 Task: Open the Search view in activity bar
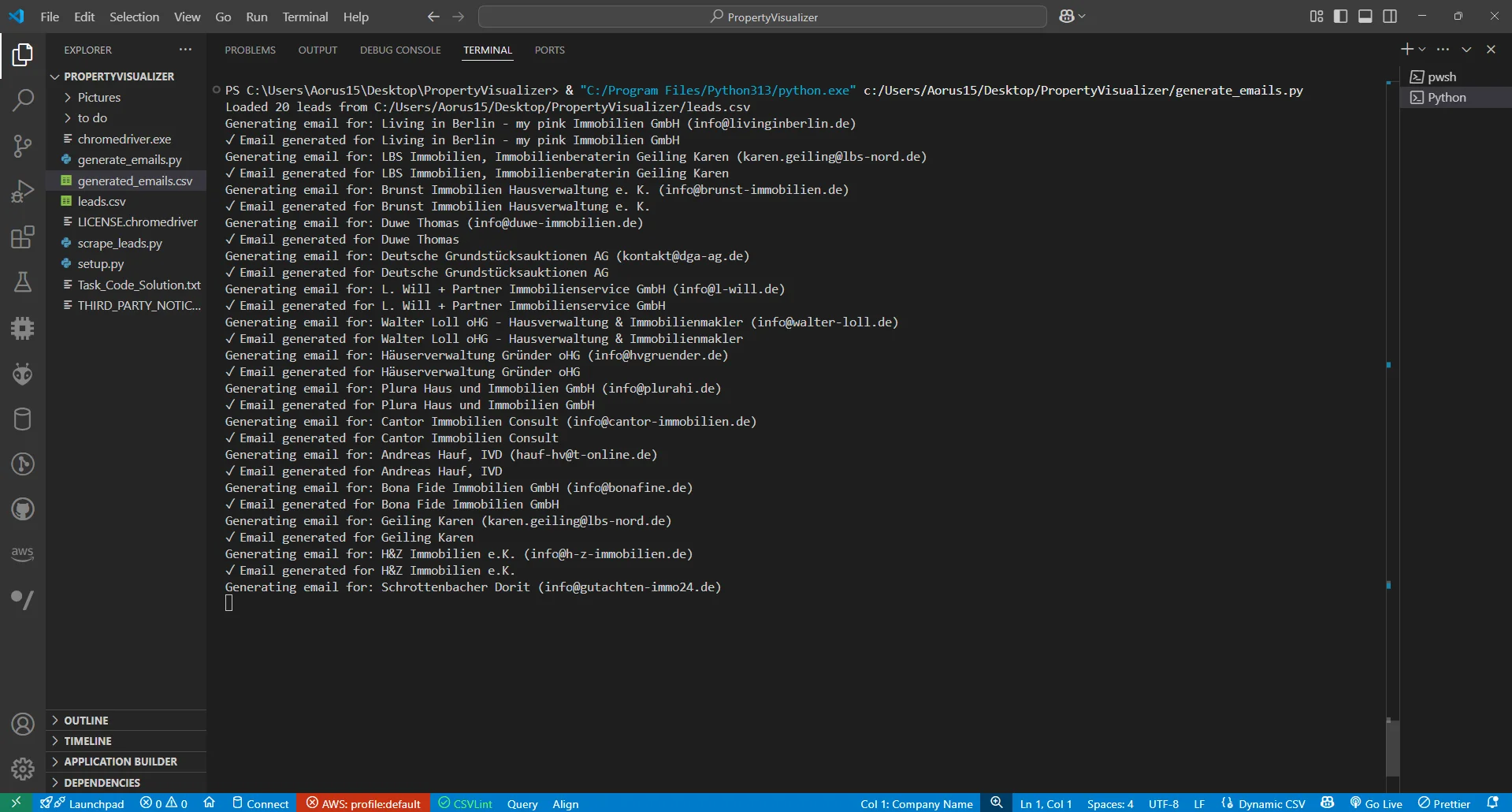(x=23, y=100)
